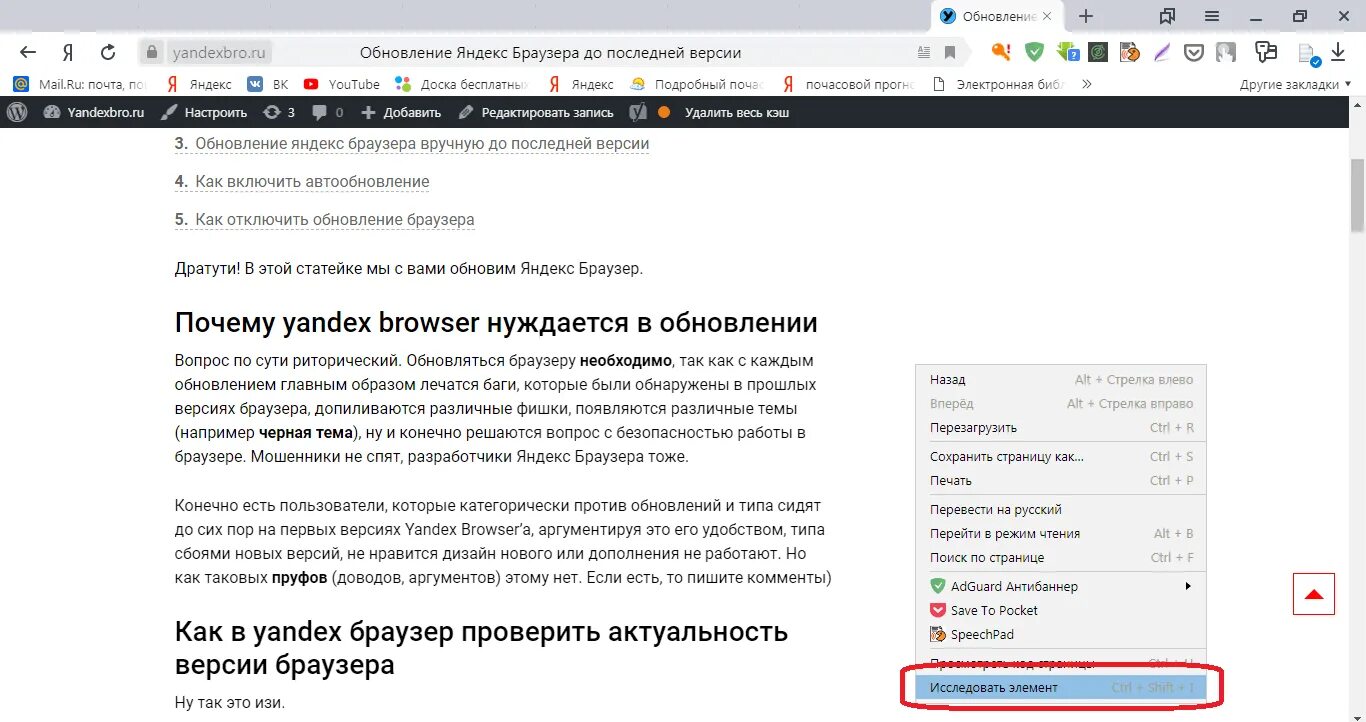Screen dimensions: 1366x722
Task: Click the grey avatar extension icon
Action: [1225, 52]
